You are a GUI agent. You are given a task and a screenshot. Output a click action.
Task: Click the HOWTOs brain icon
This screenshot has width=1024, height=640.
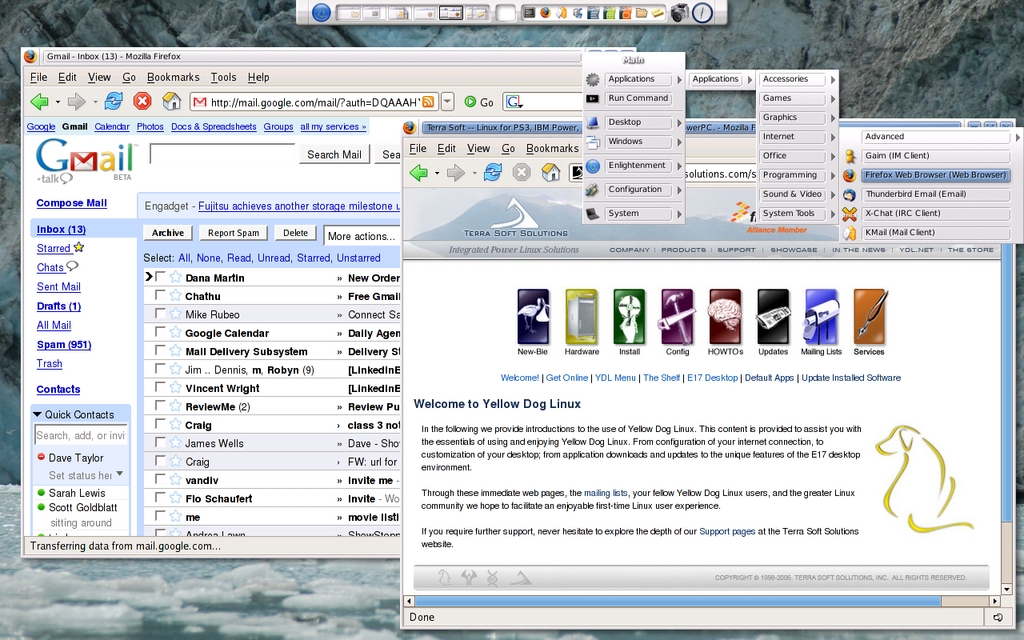pos(725,316)
